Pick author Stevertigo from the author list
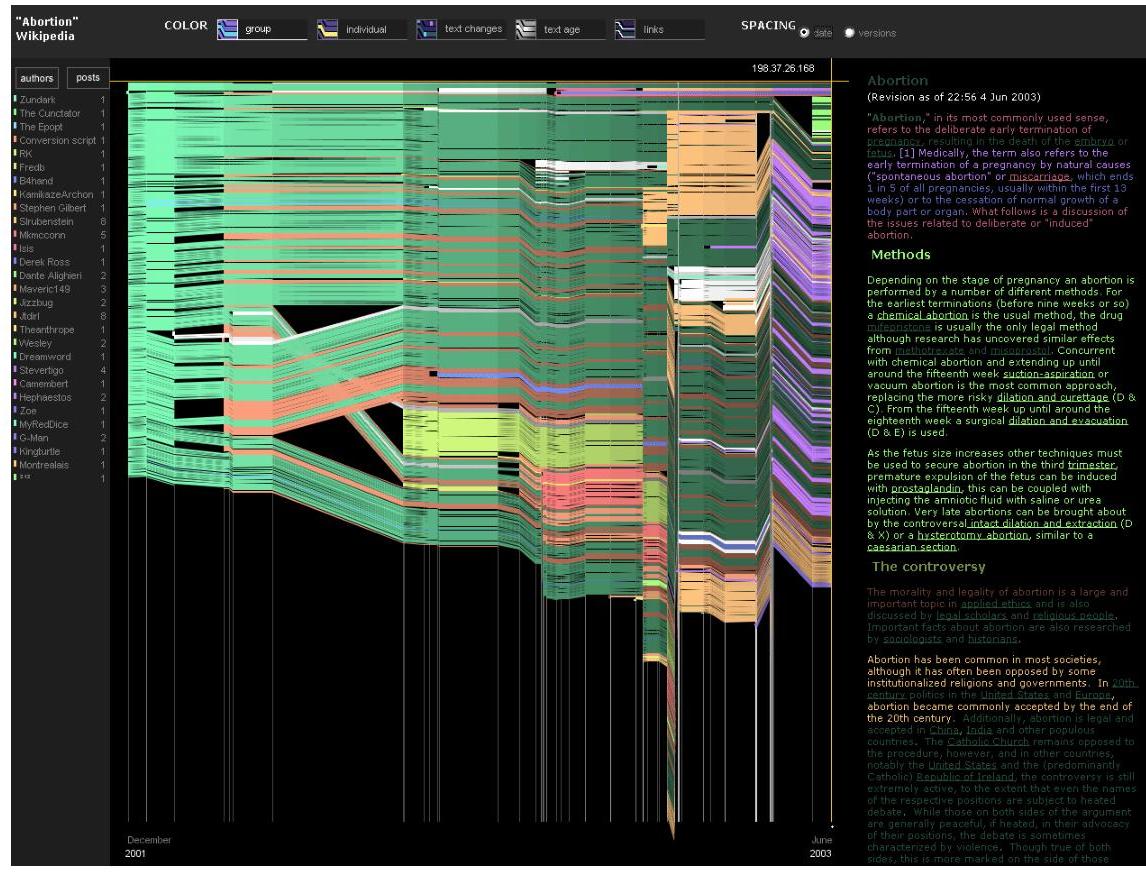Screen dimensions: 1146x874 (43, 370)
